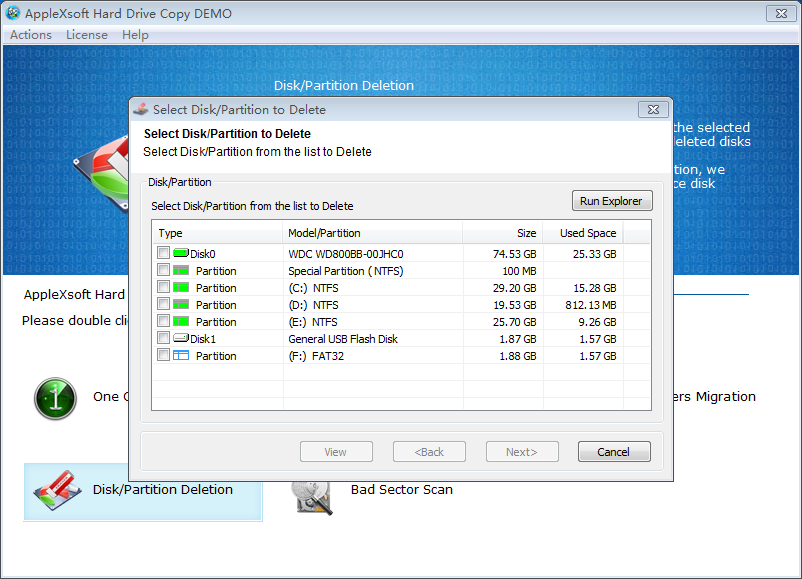Click the white Disk1 drive icon

point(181,338)
